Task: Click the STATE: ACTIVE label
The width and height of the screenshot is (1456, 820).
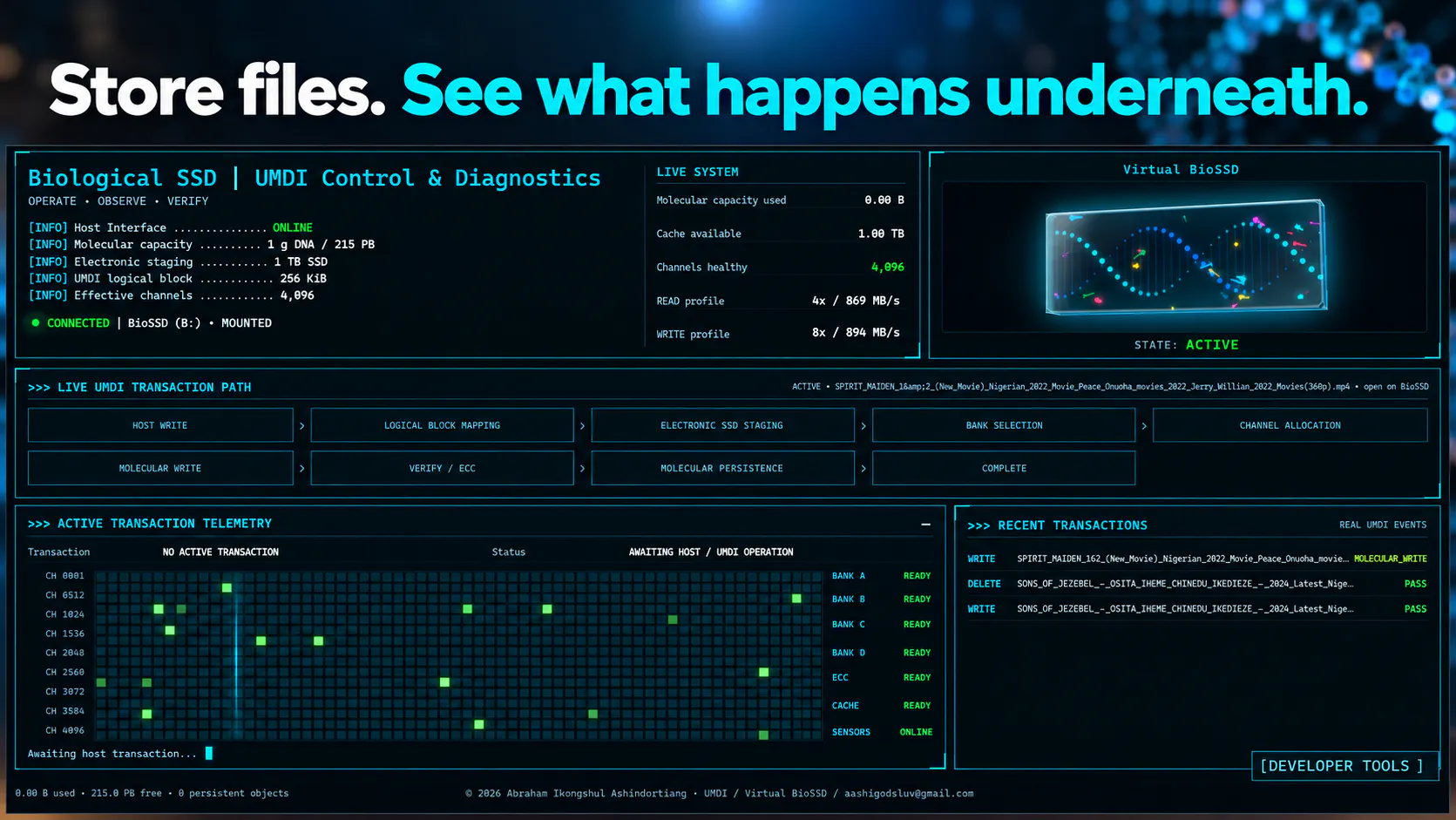Action: [1186, 345]
